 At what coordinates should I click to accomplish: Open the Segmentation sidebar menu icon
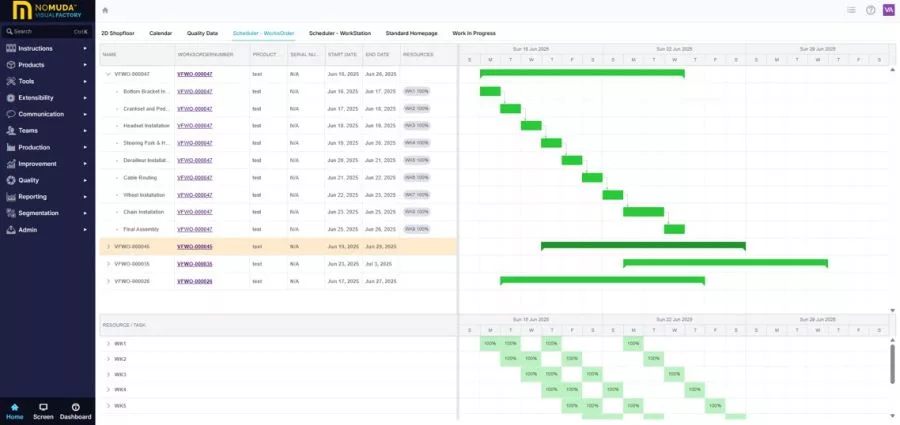pos(11,213)
